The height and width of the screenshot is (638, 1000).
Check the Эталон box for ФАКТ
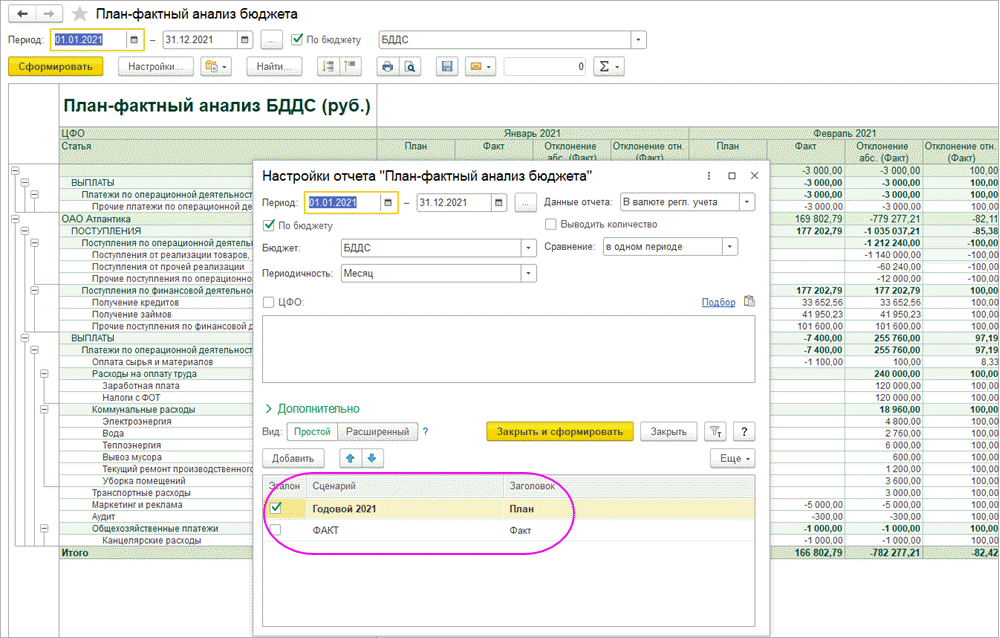[275, 530]
